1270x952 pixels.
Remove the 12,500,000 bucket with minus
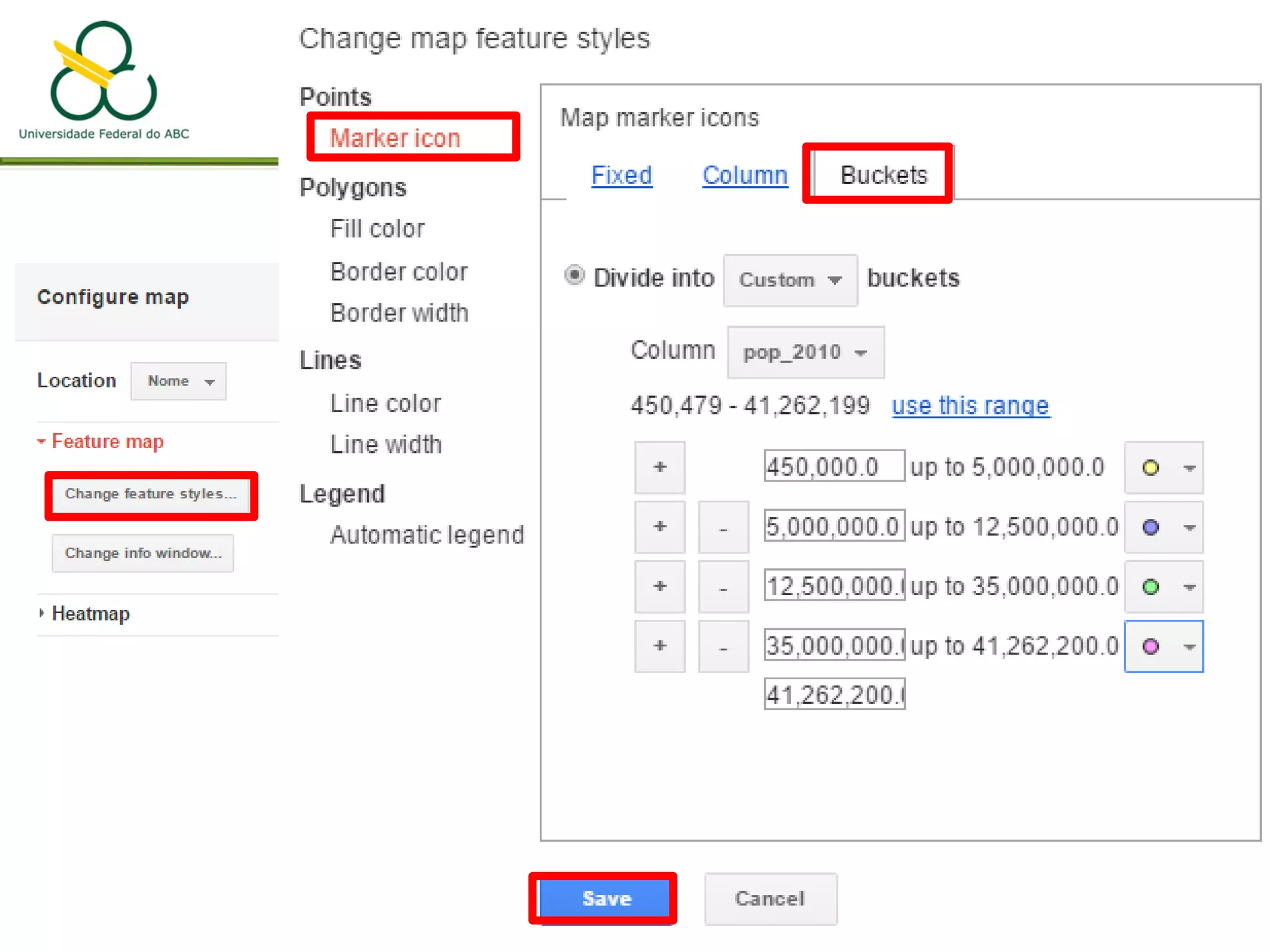tap(723, 586)
